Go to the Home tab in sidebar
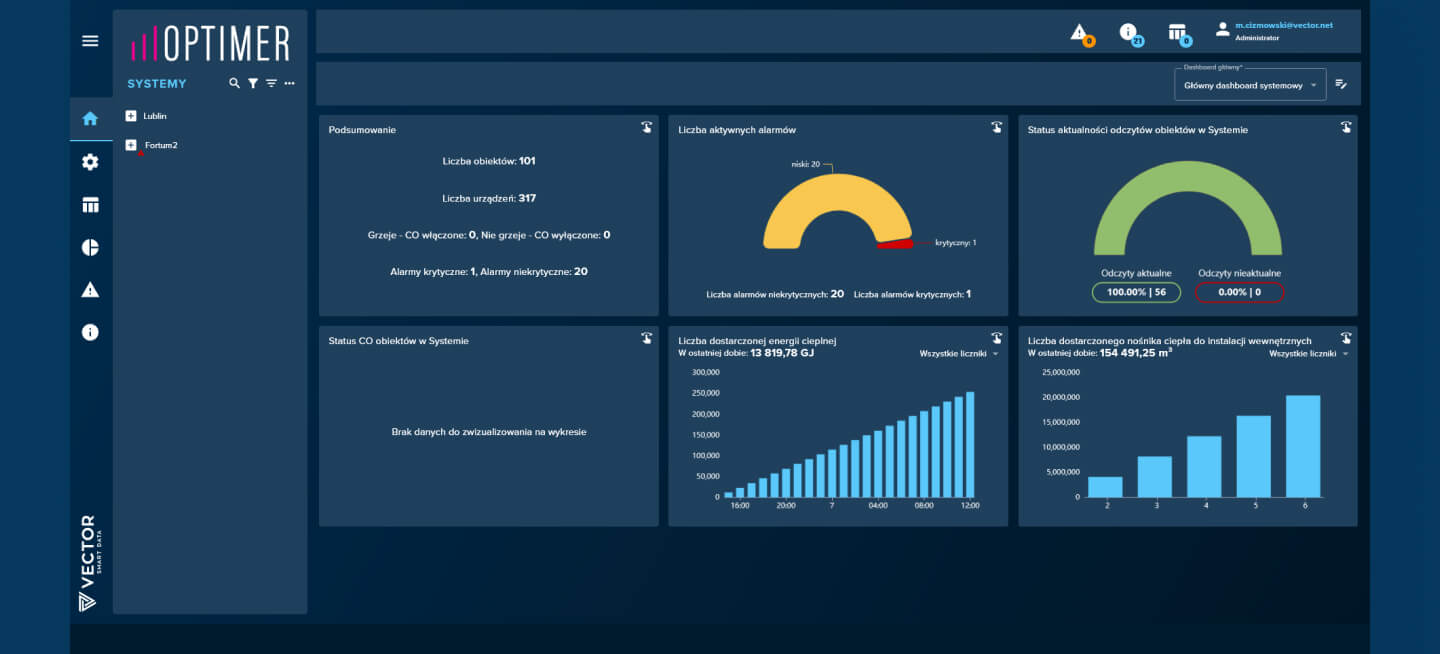The image size is (1440, 654). coord(90,119)
